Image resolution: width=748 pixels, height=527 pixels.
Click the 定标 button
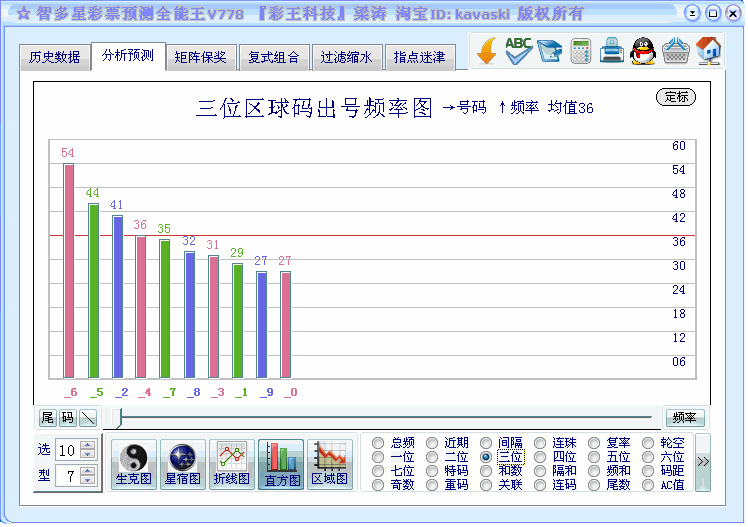[676, 97]
